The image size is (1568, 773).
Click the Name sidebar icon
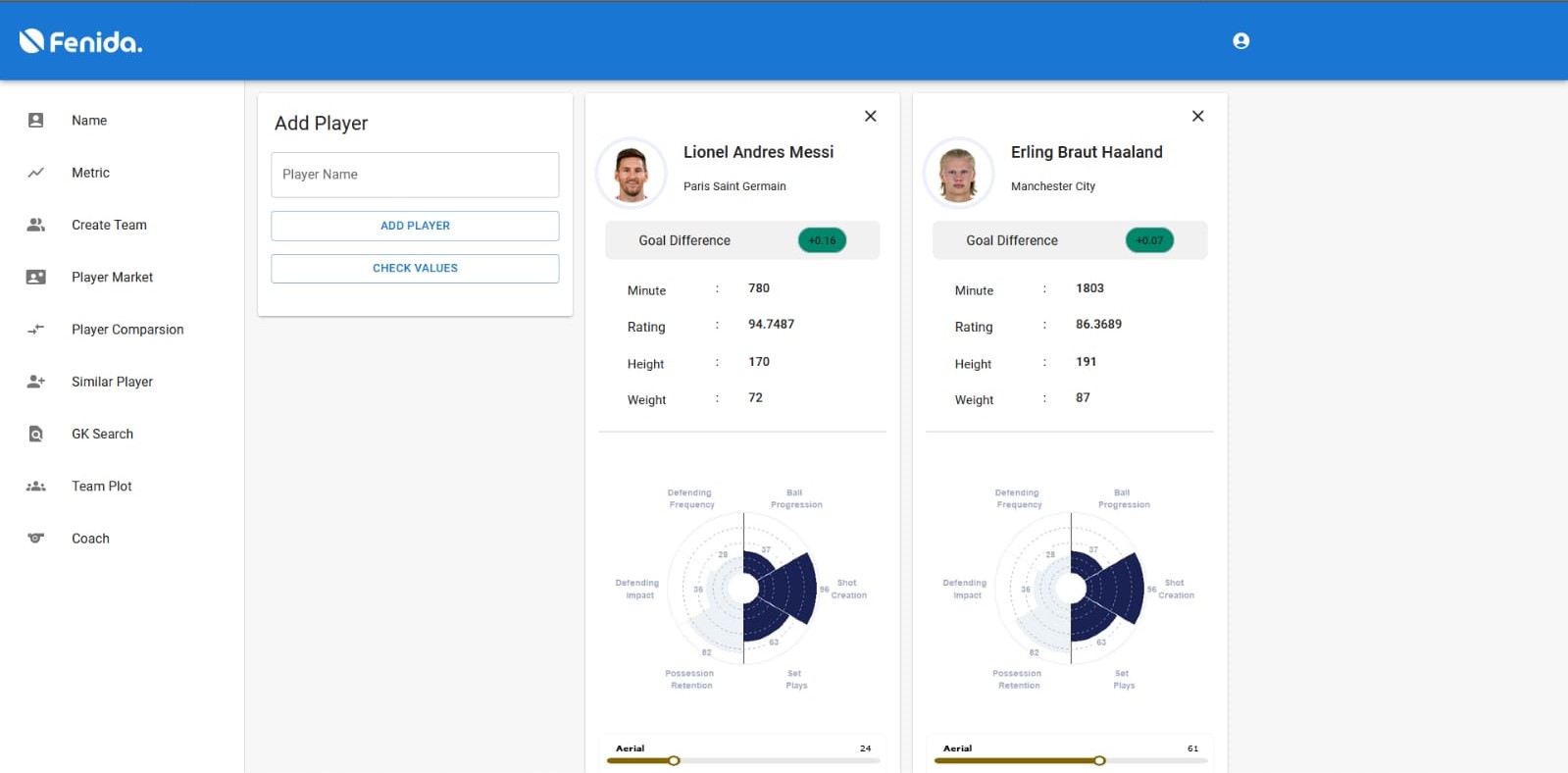(36, 121)
